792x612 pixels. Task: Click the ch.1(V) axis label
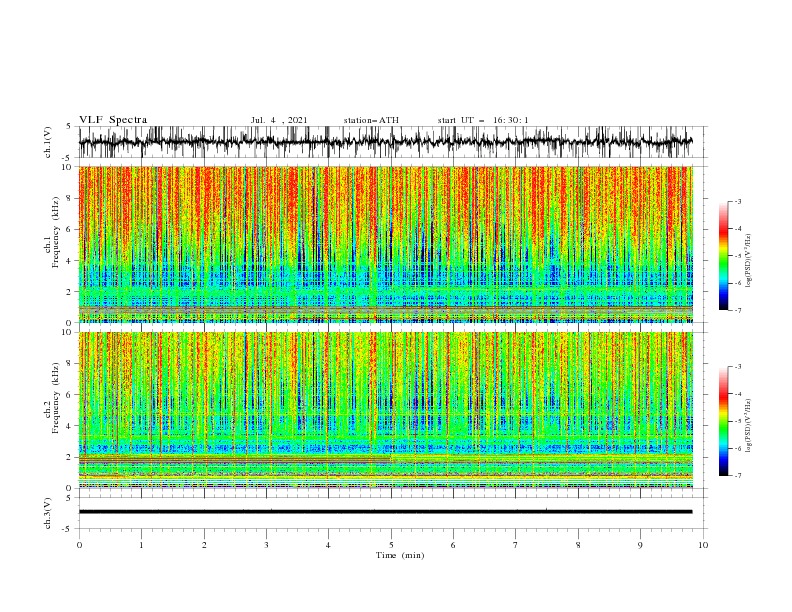coord(48,142)
